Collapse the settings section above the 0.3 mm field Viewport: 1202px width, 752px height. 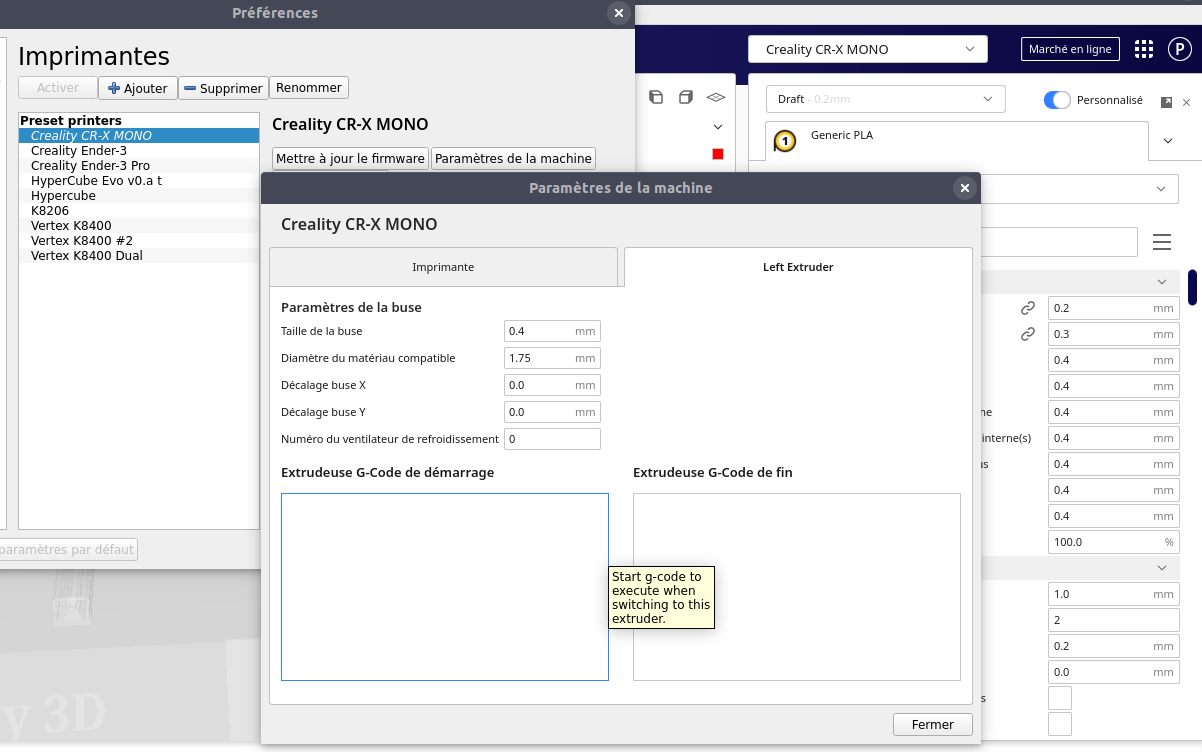pos(1079,283)
